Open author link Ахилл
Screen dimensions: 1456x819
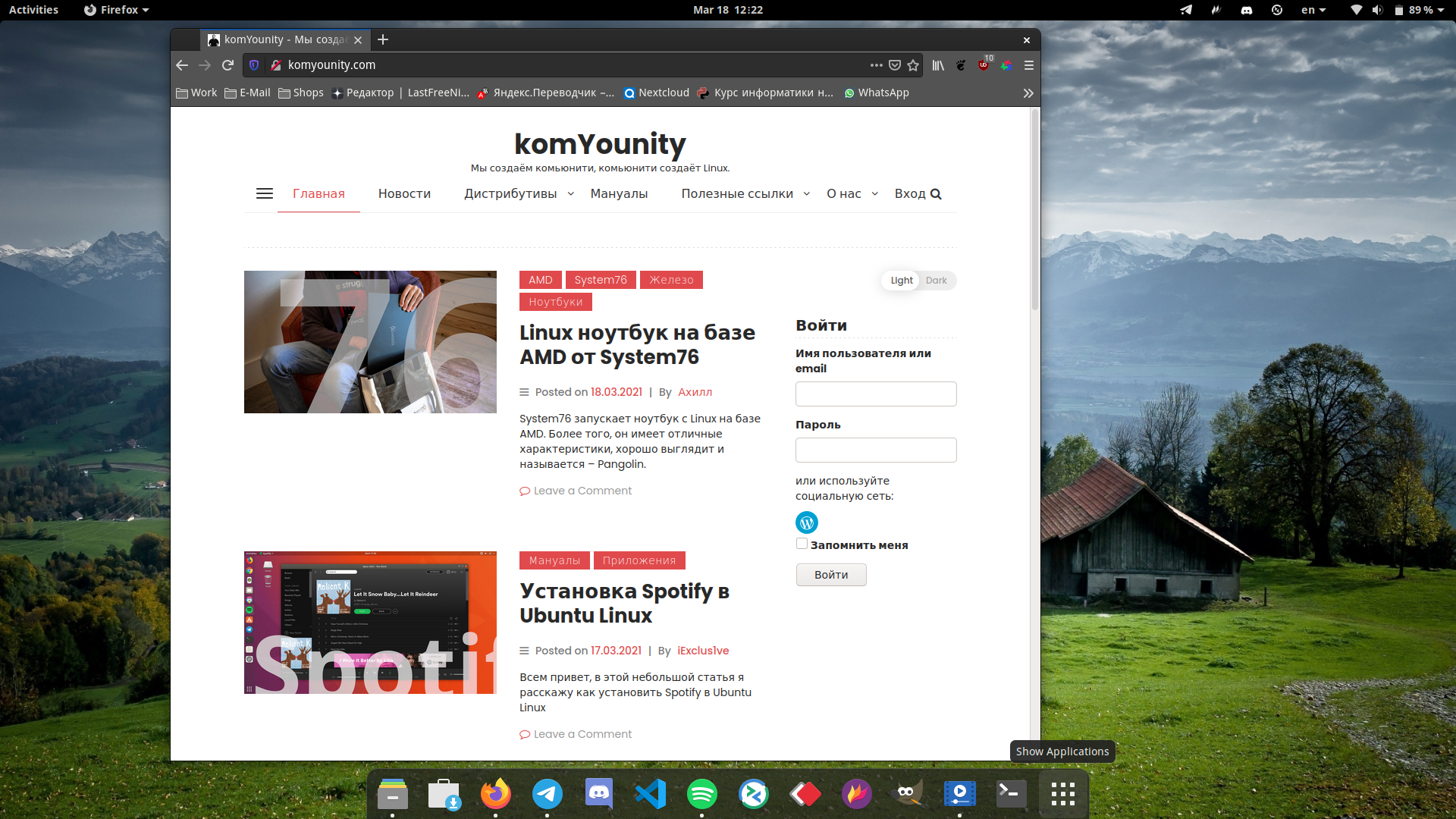(695, 392)
